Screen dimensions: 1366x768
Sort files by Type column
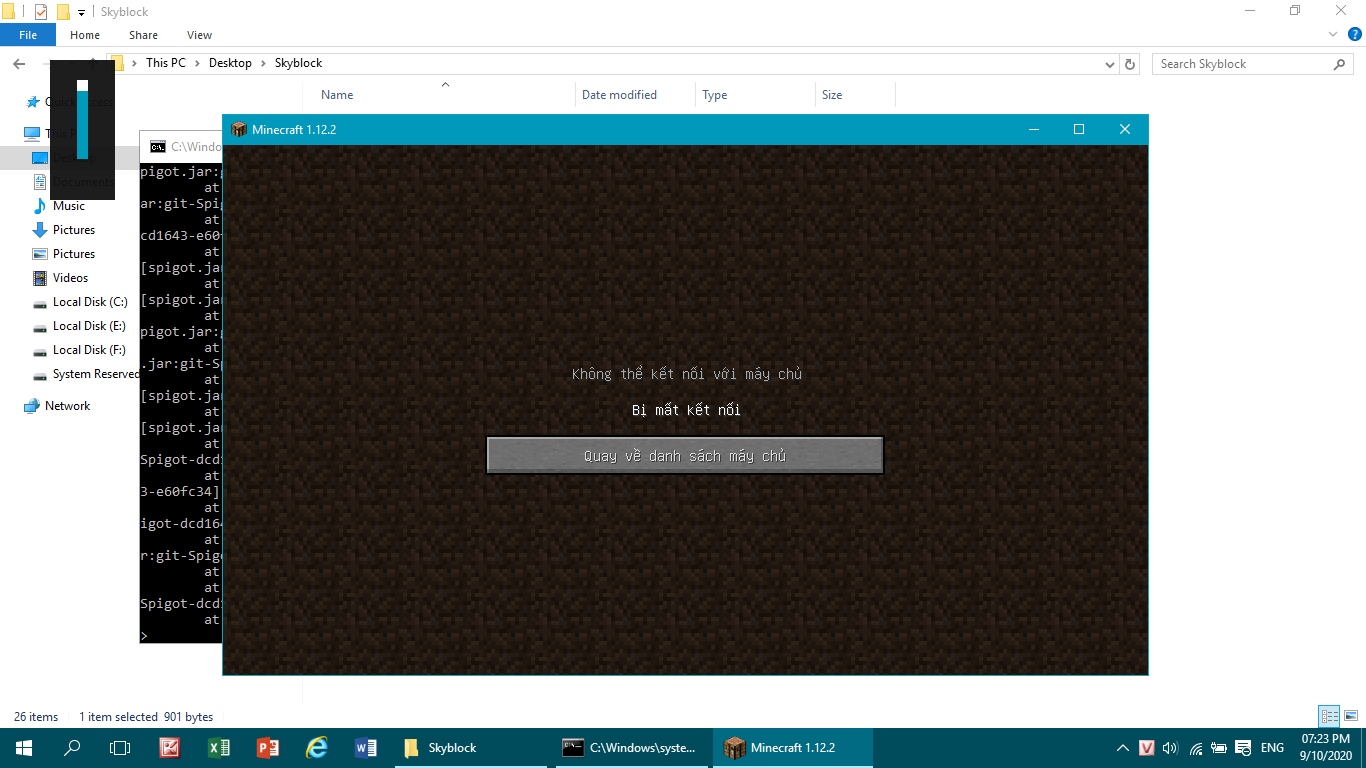point(714,95)
